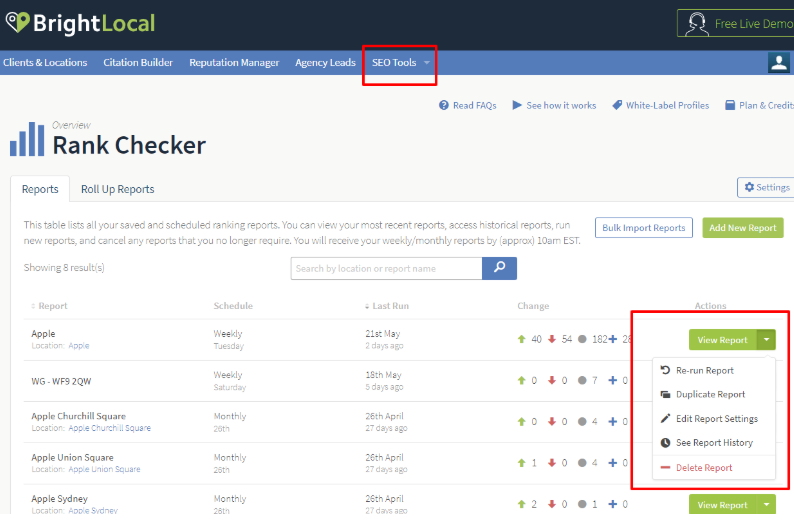Click red down arrow in Apple row

coord(552,339)
